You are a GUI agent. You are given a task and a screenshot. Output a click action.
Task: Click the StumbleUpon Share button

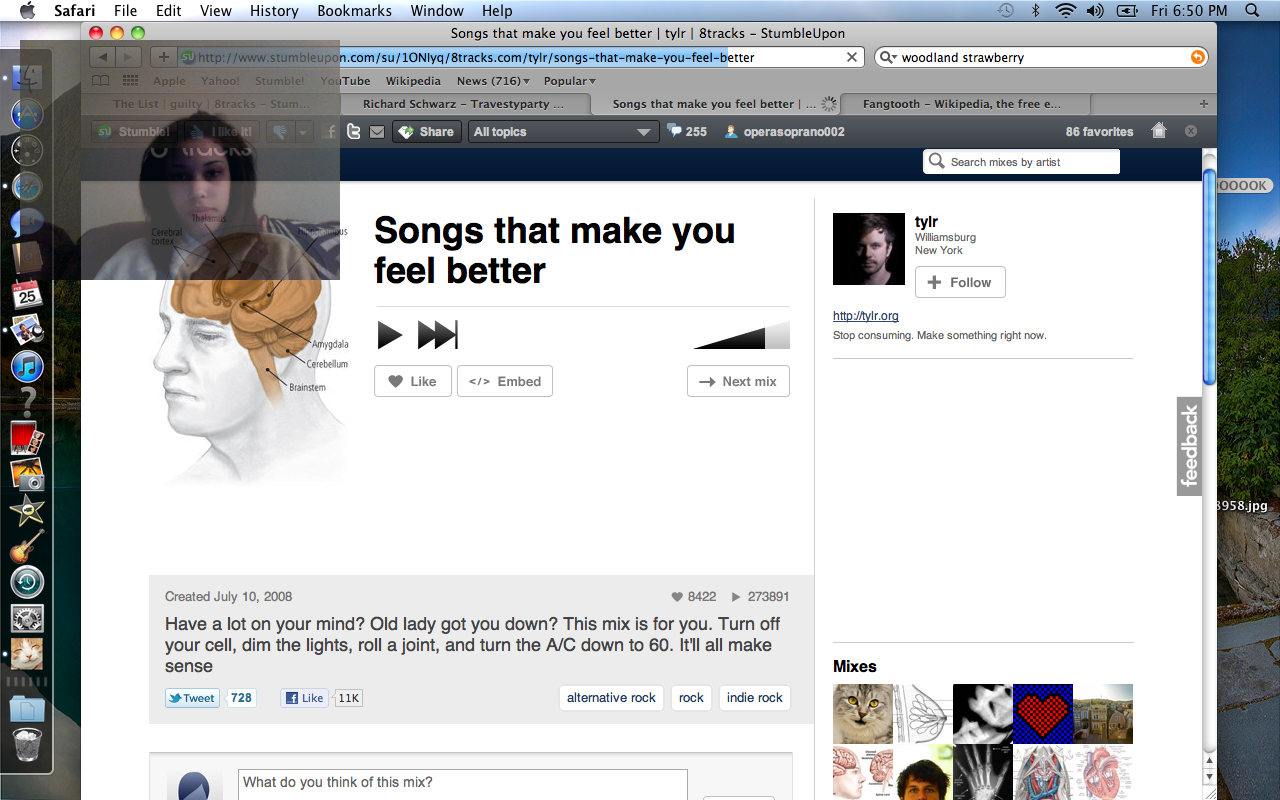426,132
